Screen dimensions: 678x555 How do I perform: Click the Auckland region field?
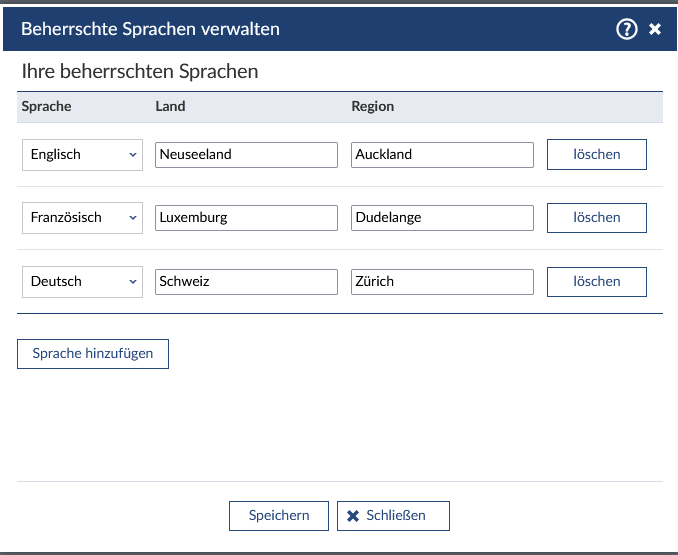pyautogui.click(x=442, y=155)
